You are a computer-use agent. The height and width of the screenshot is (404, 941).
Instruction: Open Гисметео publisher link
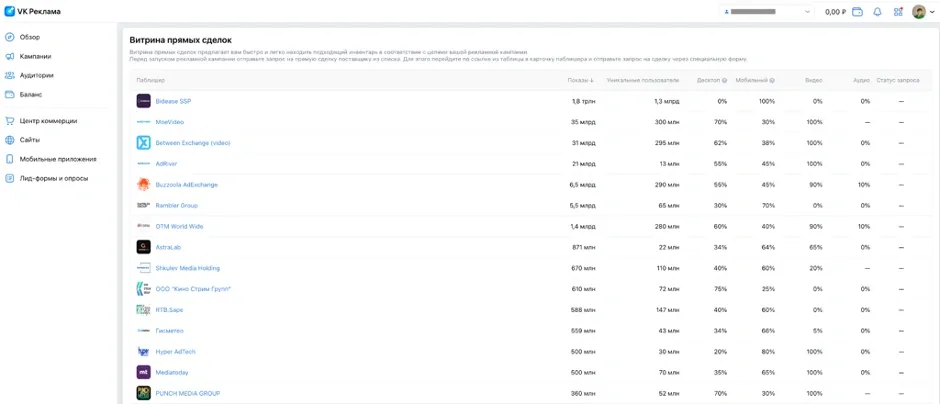170,331
